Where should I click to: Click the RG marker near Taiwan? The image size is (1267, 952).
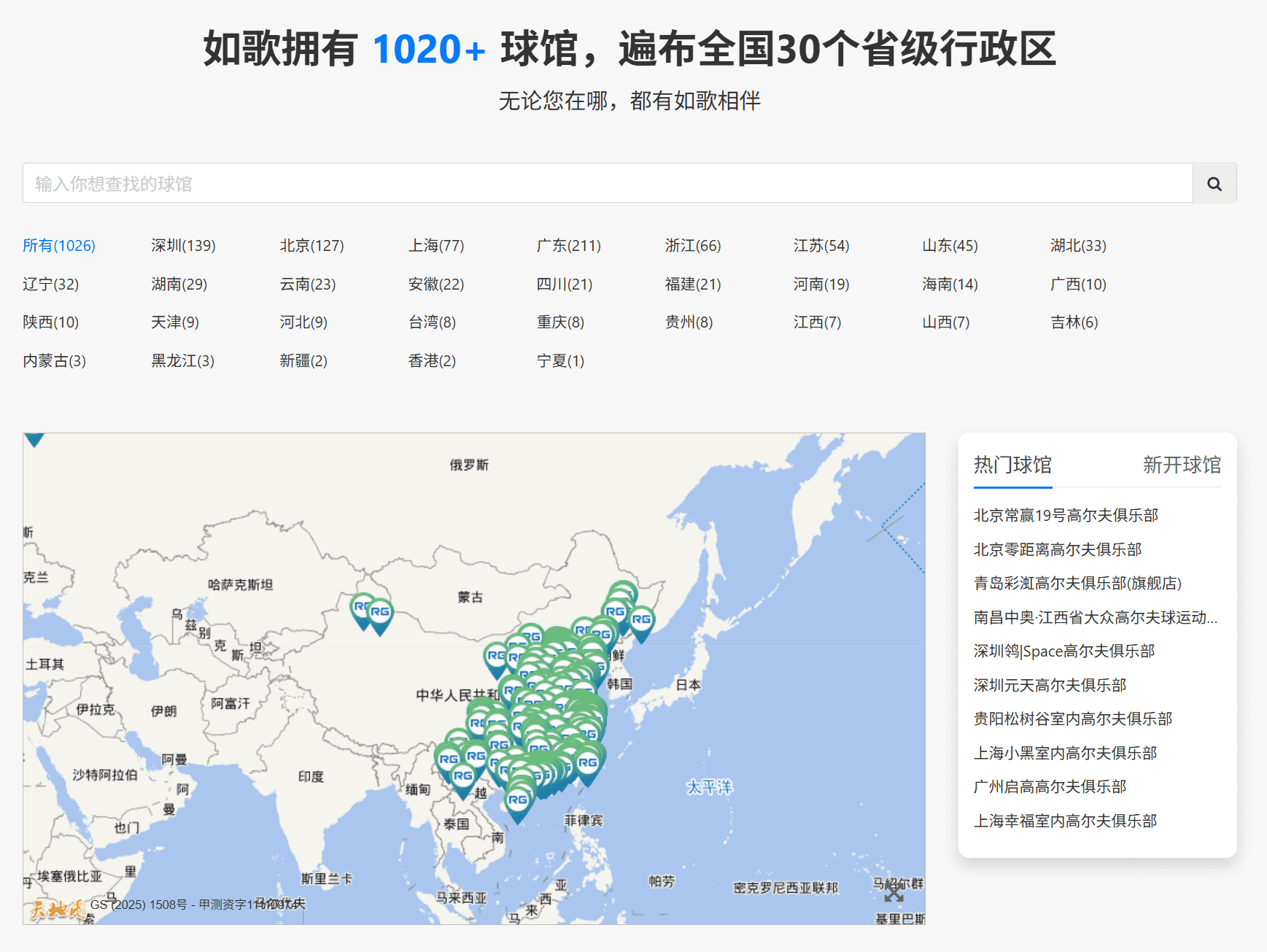point(588,765)
